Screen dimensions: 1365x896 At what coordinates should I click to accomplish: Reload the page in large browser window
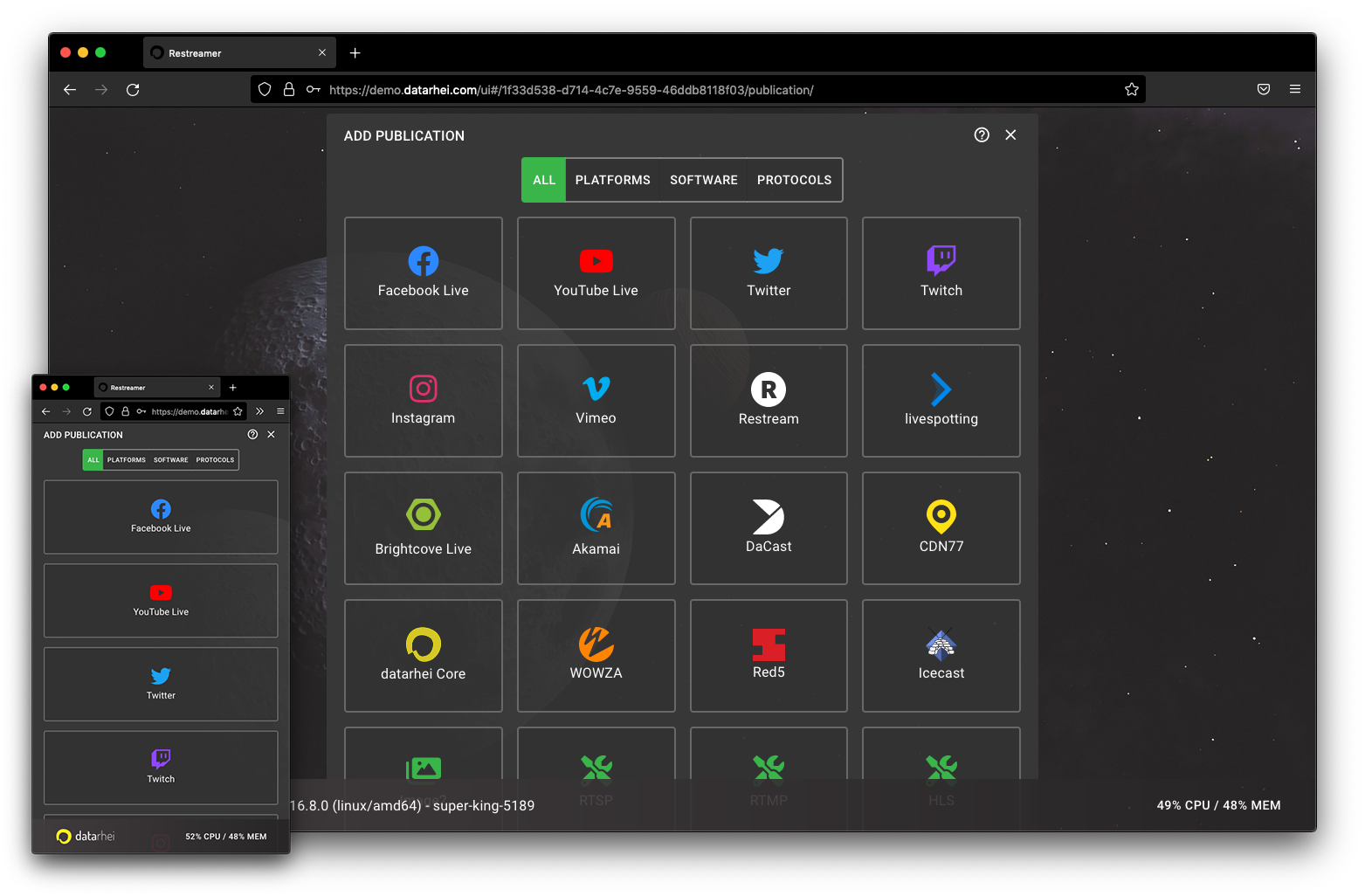pos(133,90)
